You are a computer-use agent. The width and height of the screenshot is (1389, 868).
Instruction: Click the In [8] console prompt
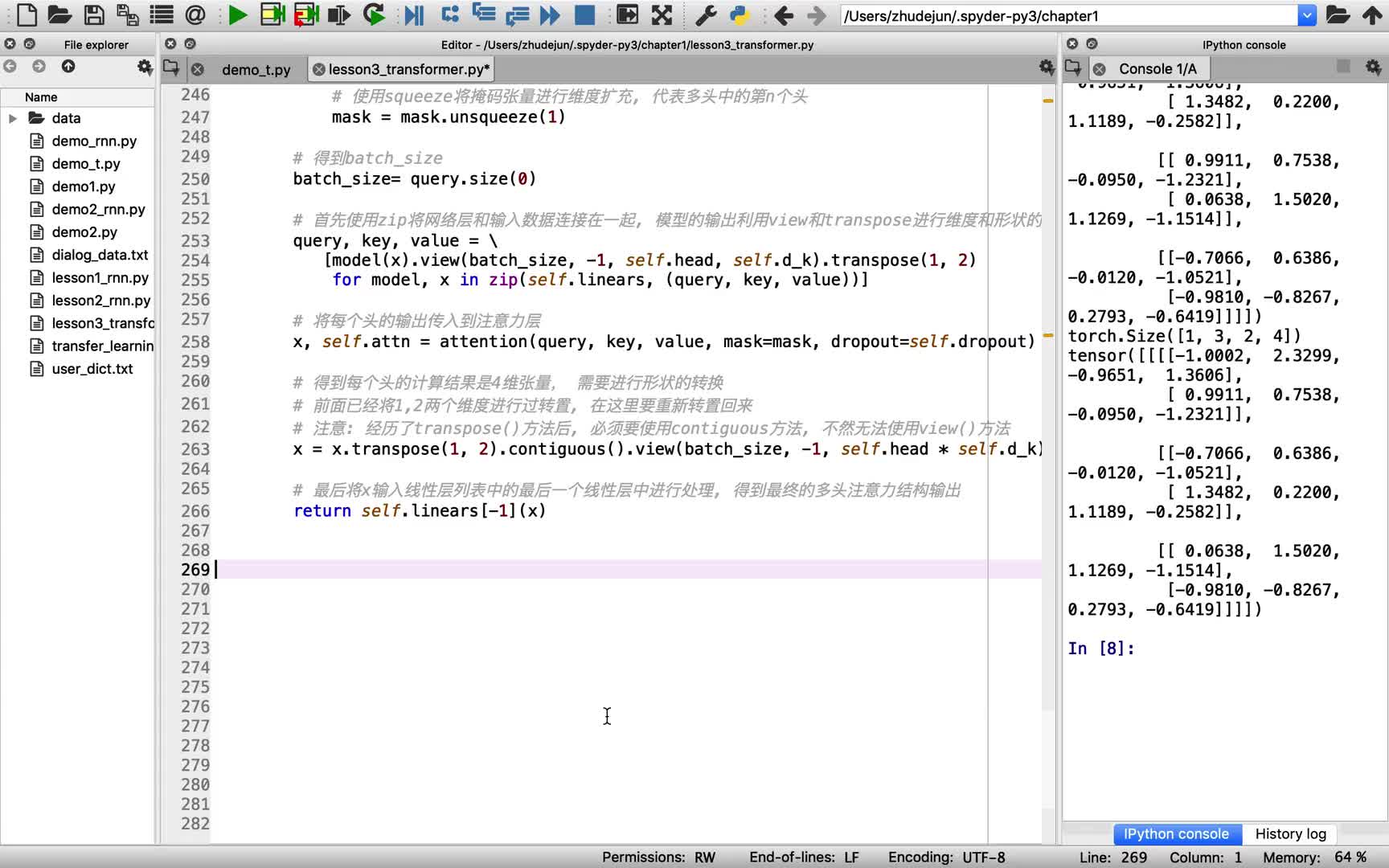1100,649
